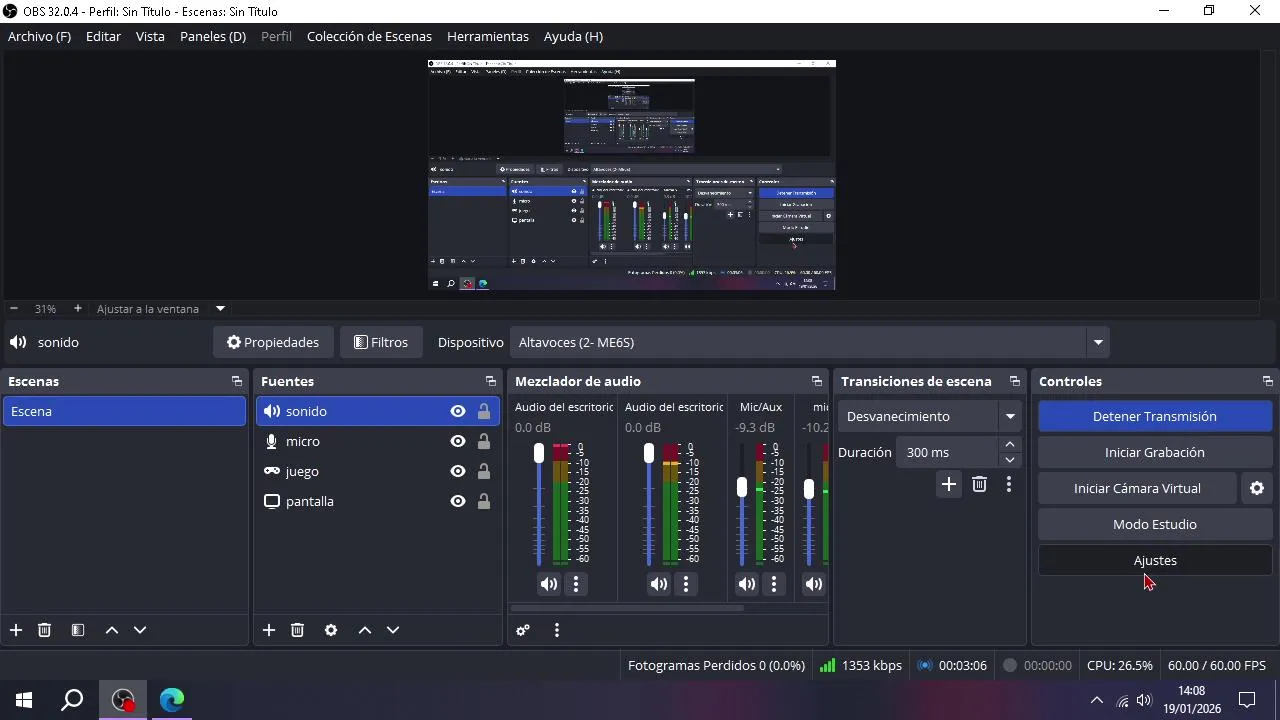Undock the Controles panel
Viewport: 1280px width, 720px height.
(1268, 381)
